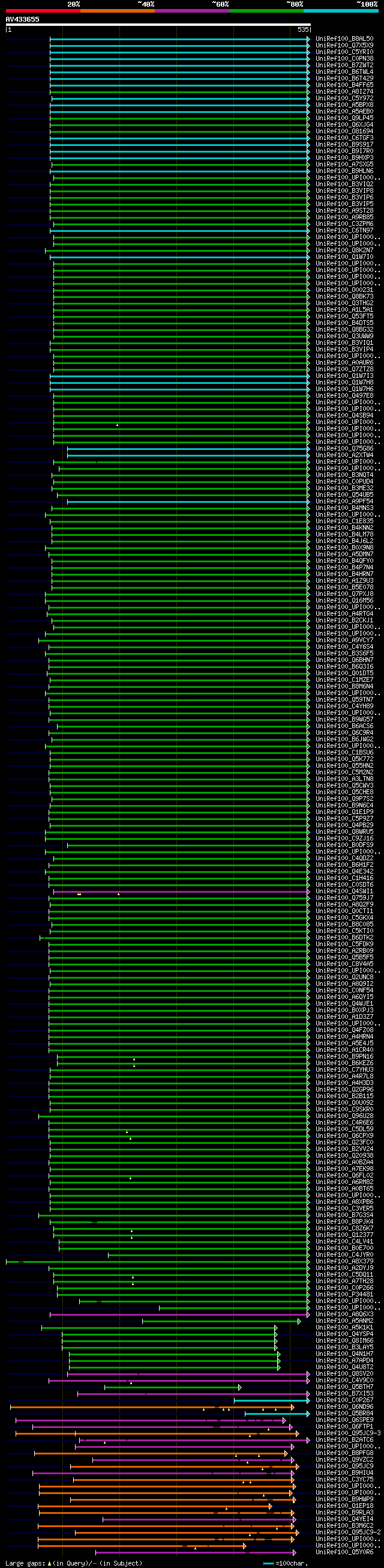Select hit label UniRef100_Q4YSP4

point(344,1334)
